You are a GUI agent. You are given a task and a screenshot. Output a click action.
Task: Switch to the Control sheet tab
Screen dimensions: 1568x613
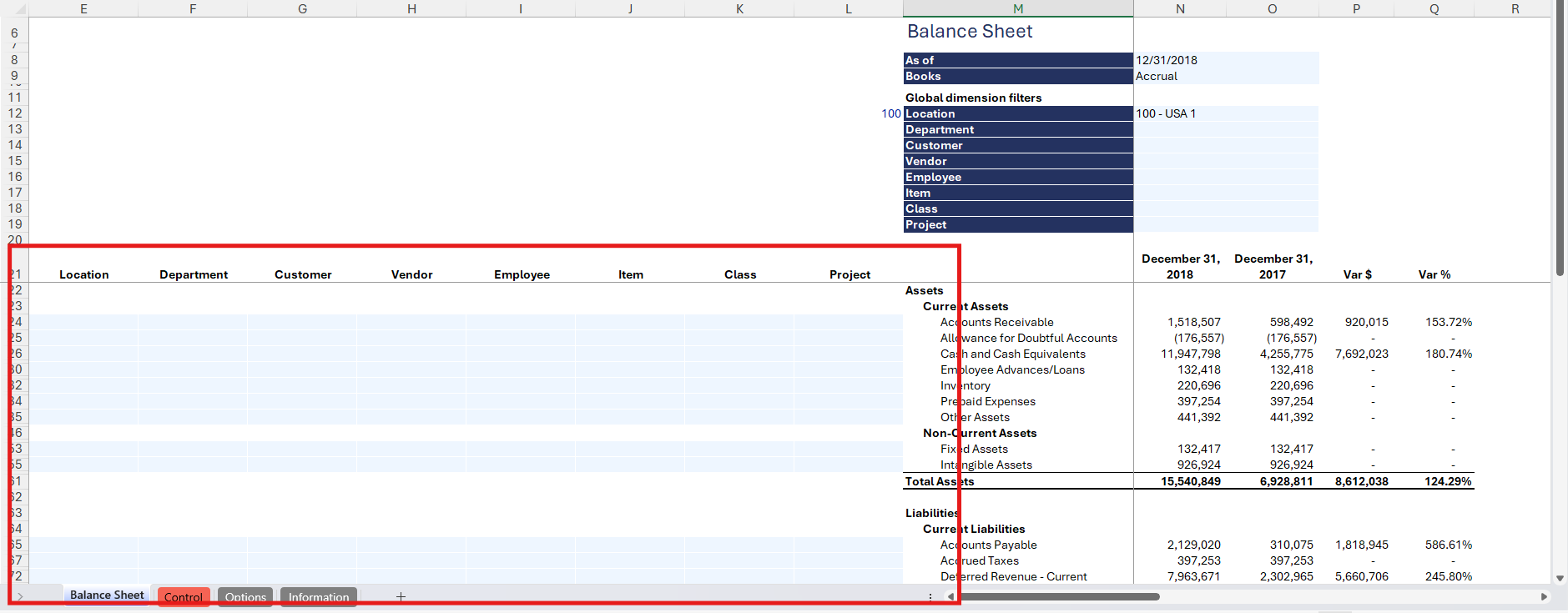(x=183, y=597)
